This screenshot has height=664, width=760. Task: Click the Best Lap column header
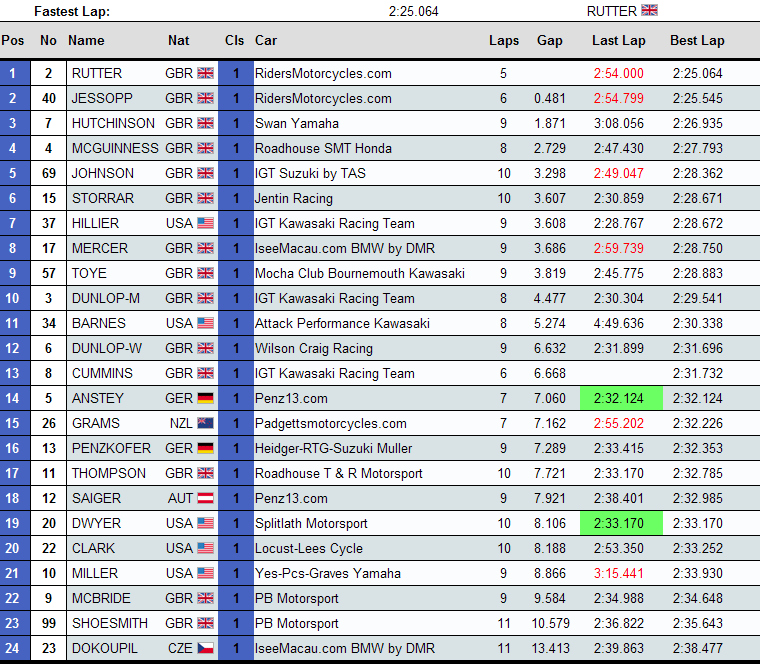pyautogui.click(x=697, y=40)
